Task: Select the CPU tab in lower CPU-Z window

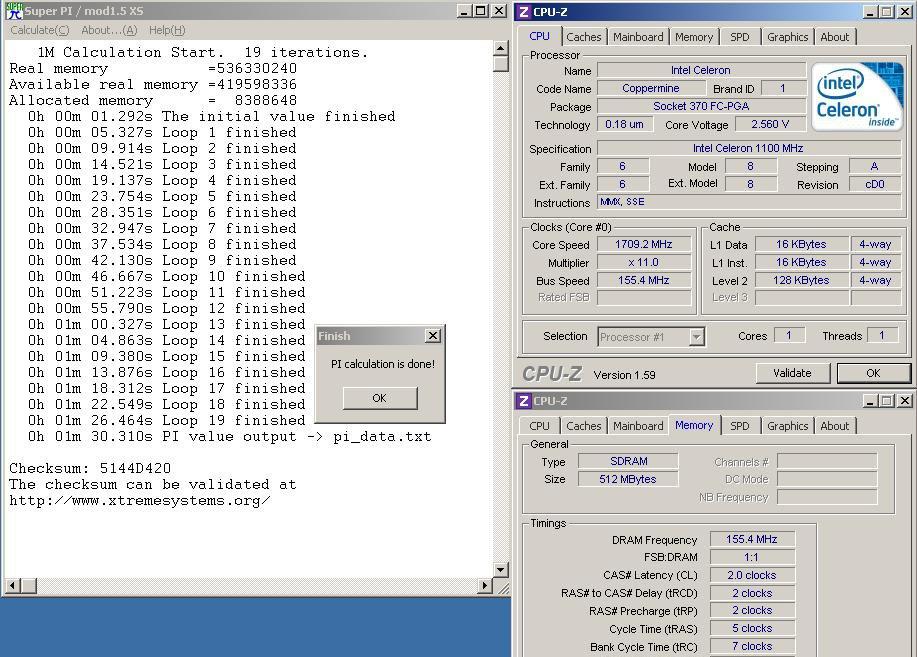Action: (x=539, y=426)
